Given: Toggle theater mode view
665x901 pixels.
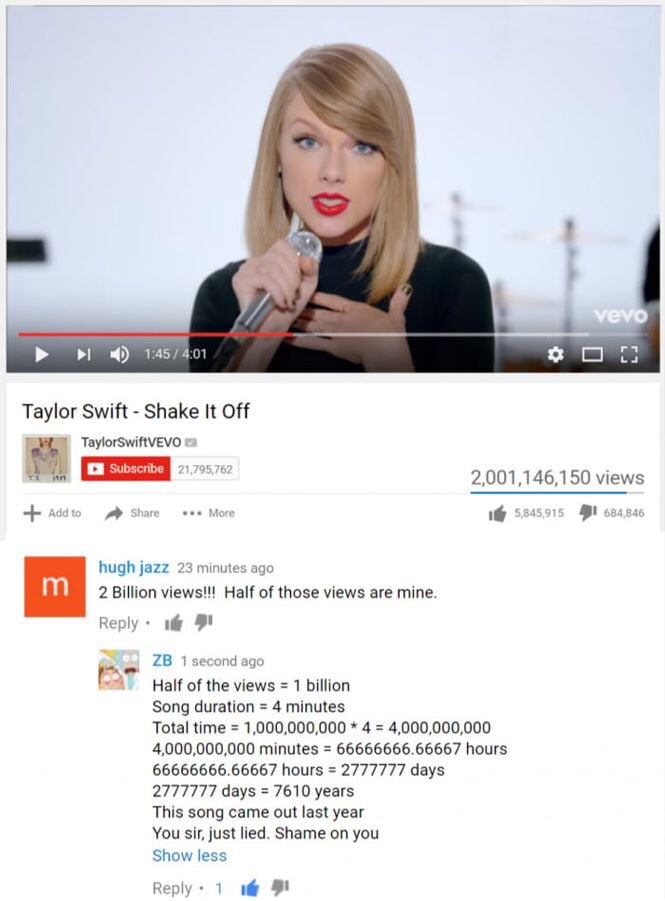Looking at the screenshot, I should 592,355.
